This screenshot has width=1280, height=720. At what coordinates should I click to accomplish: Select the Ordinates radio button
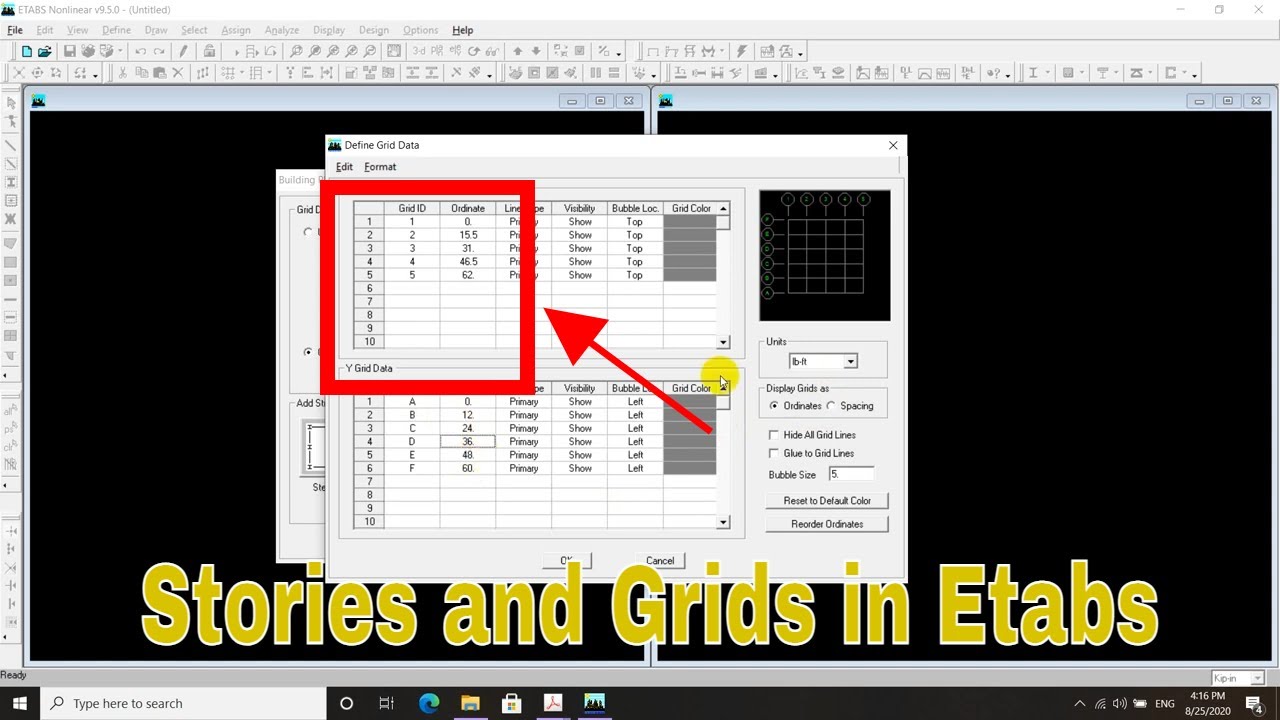[x=775, y=406]
